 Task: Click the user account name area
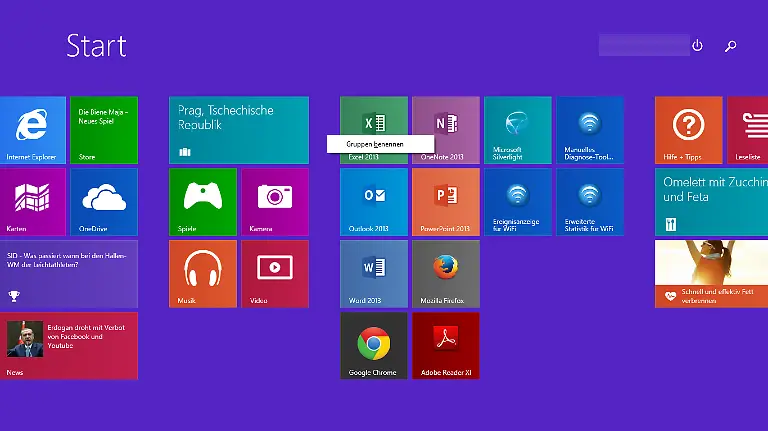[x=644, y=45]
